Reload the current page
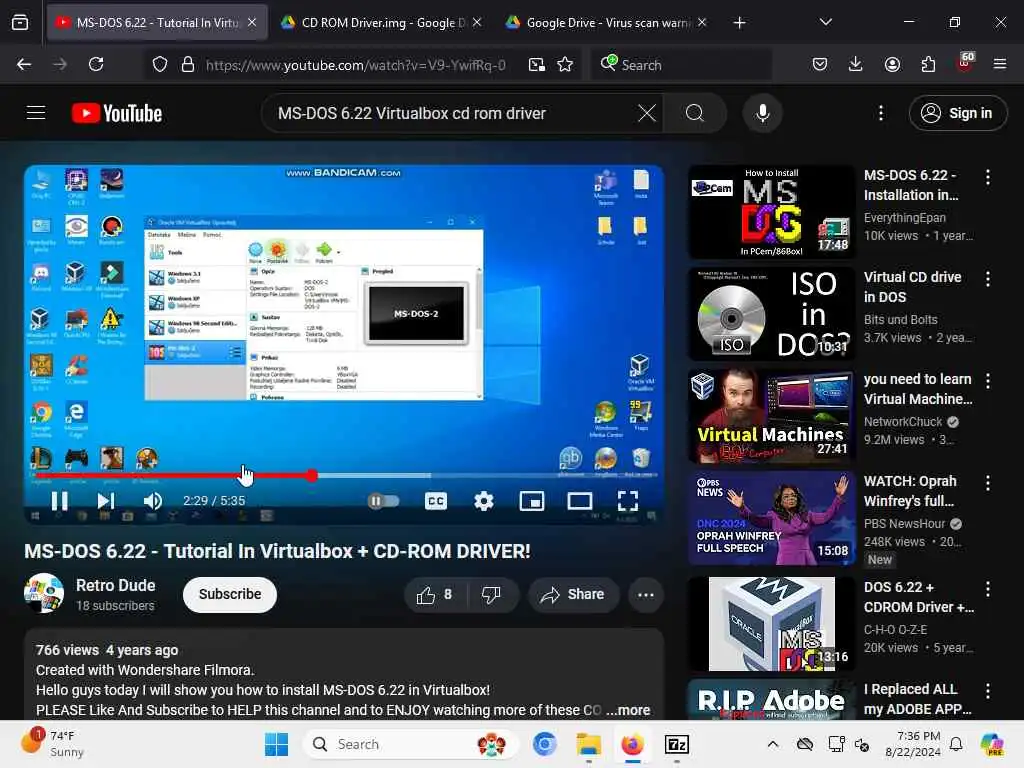This screenshot has width=1024, height=768. tap(96, 64)
